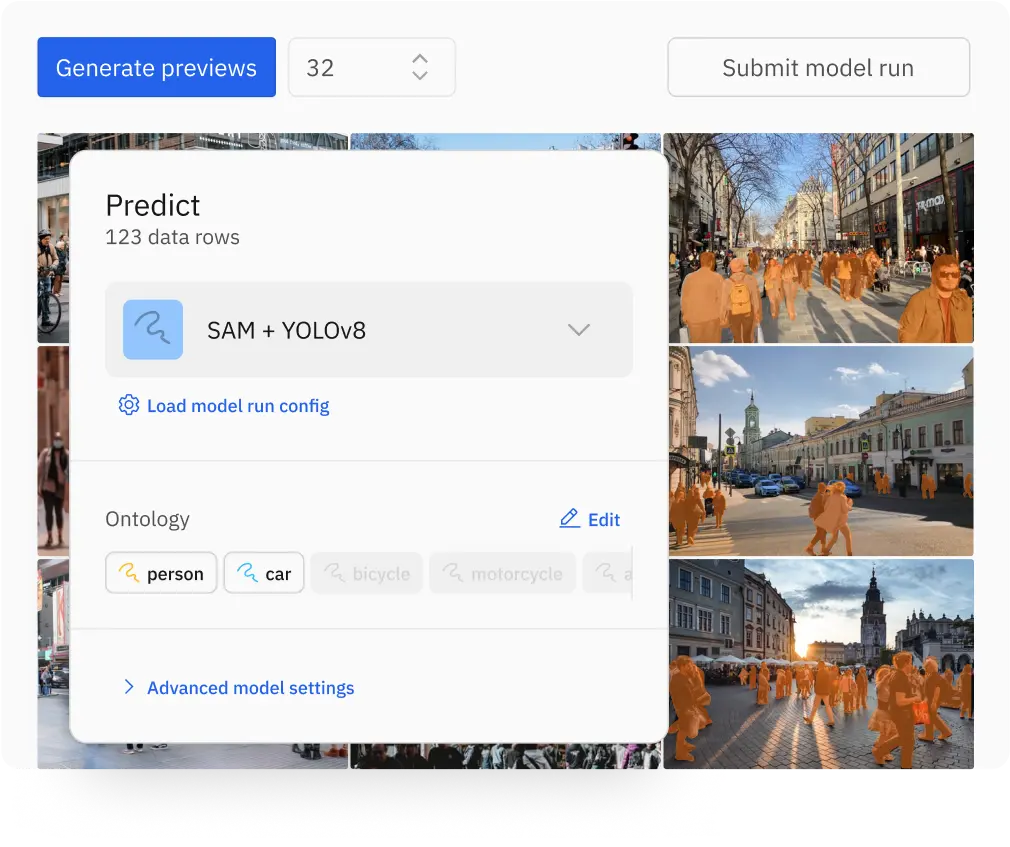Click the gear icon beside Load model run config
The image size is (1010, 847).
coord(129,405)
